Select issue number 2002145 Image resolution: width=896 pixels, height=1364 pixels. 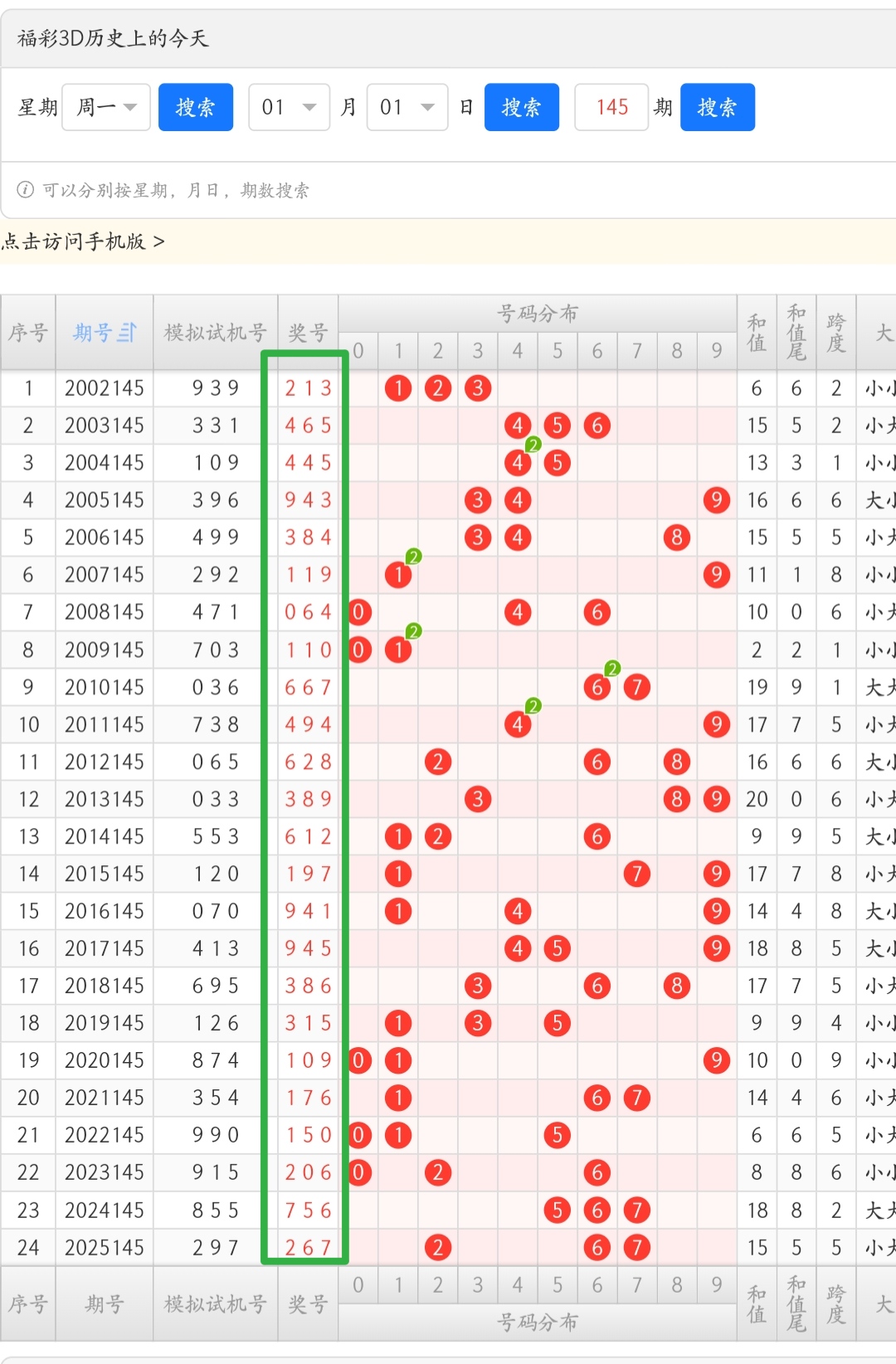click(105, 388)
